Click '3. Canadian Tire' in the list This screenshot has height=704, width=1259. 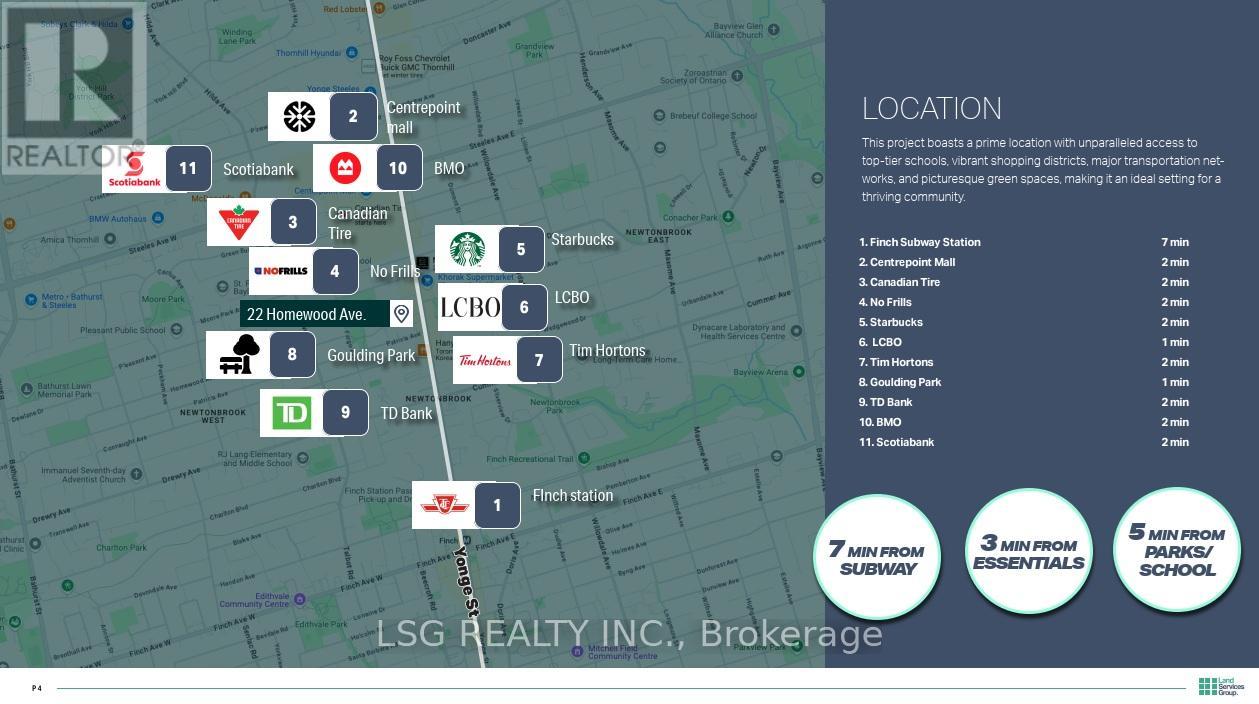coord(899,282)
